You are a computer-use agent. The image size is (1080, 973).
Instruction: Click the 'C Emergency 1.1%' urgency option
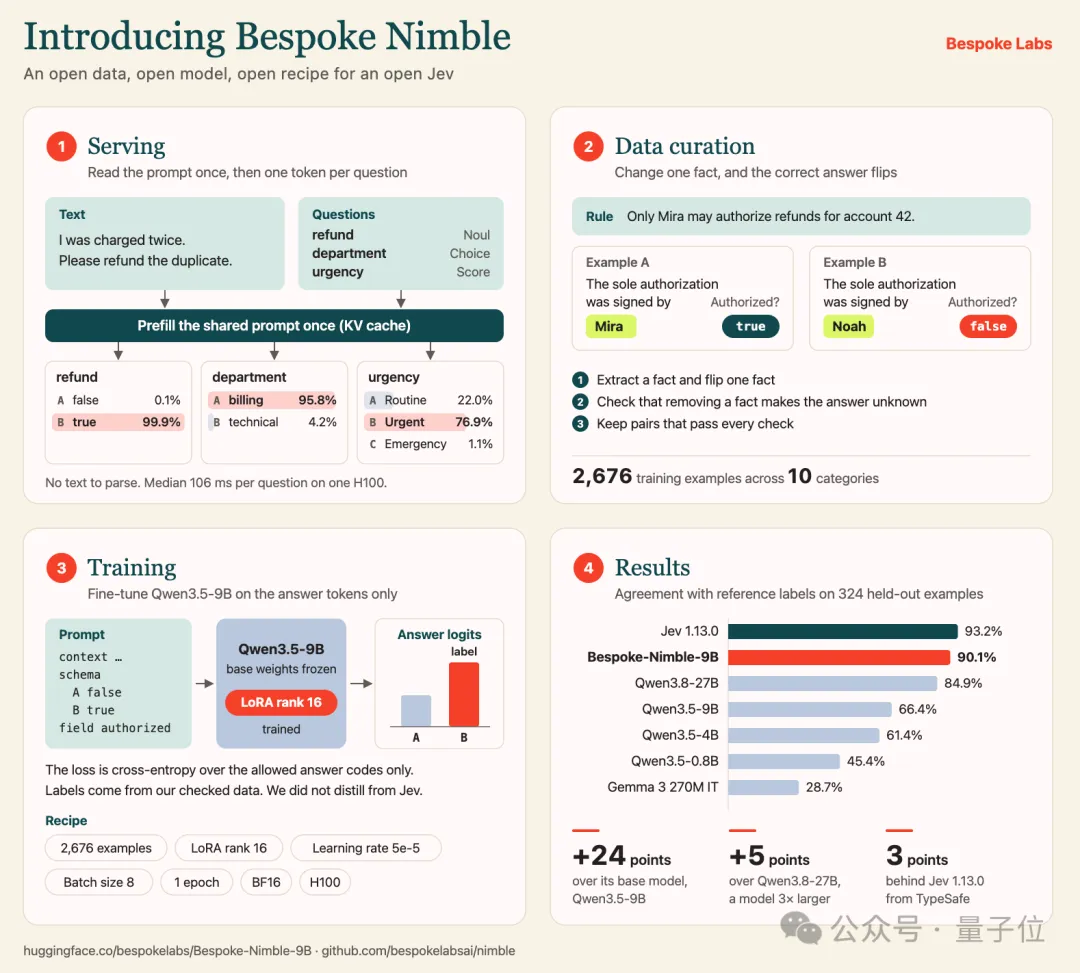click(430, 444)
